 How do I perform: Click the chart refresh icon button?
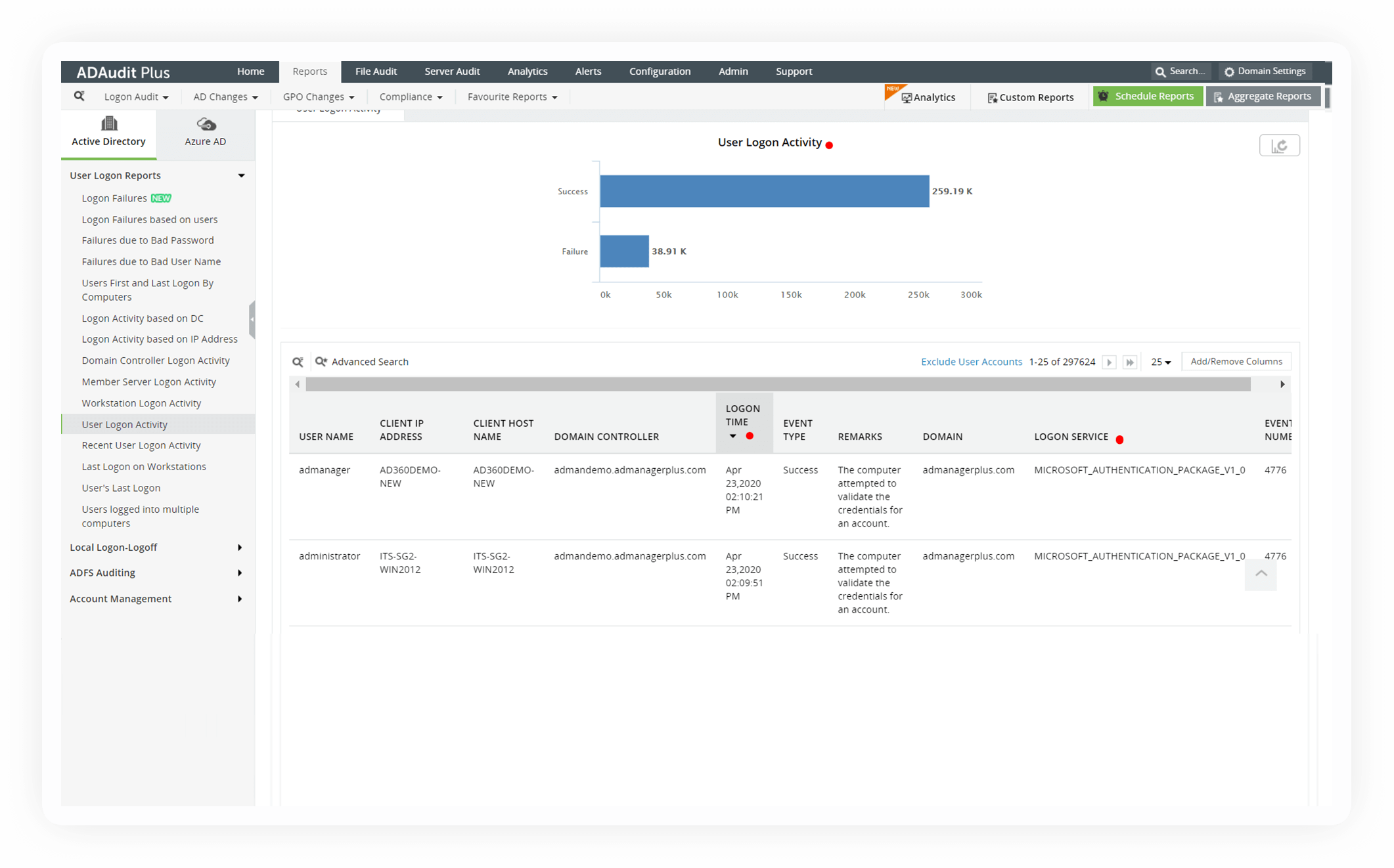(1278, 146)
